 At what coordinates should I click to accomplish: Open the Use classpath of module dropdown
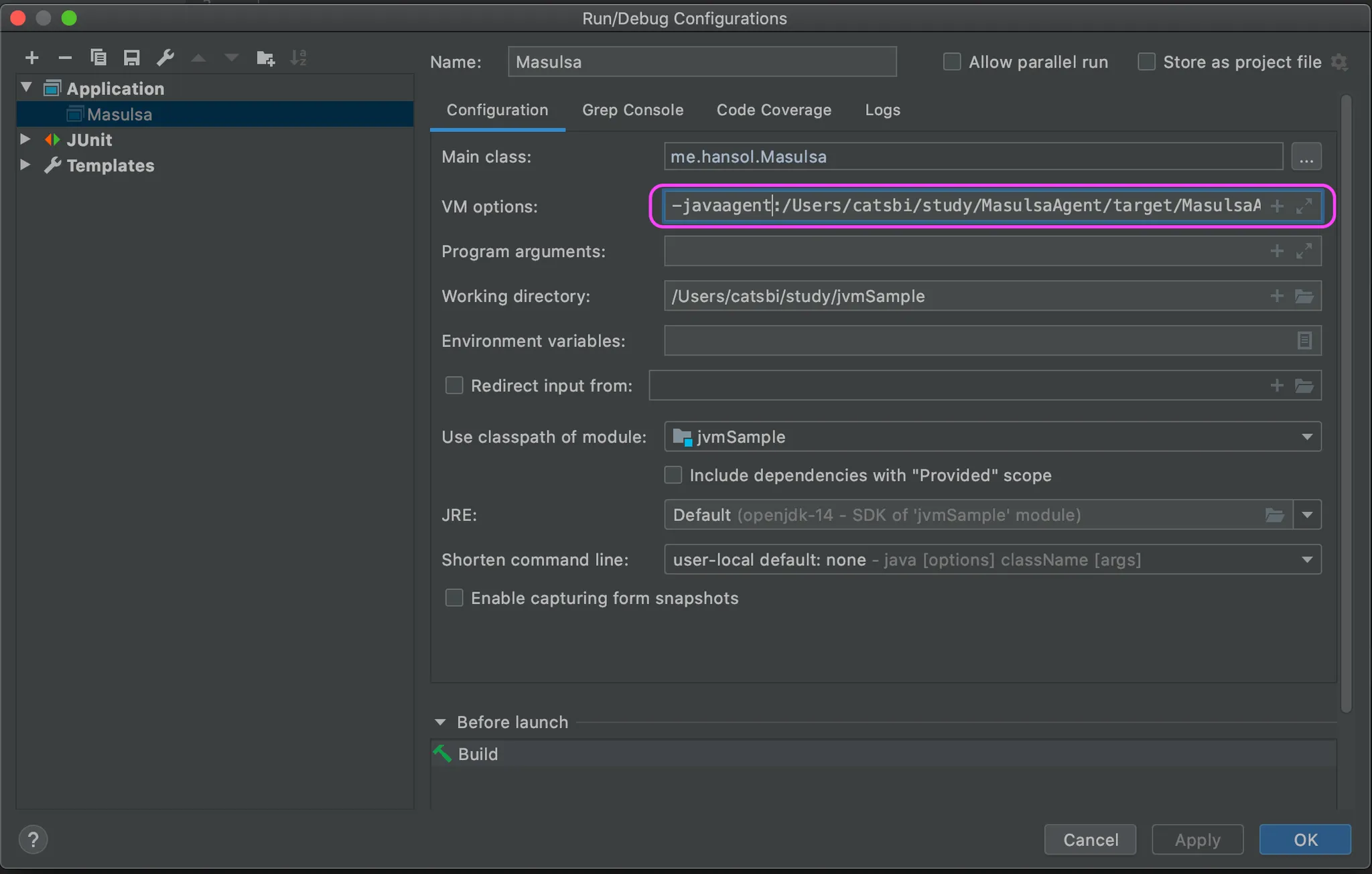pyautogui.click(x=1306, y=437)
